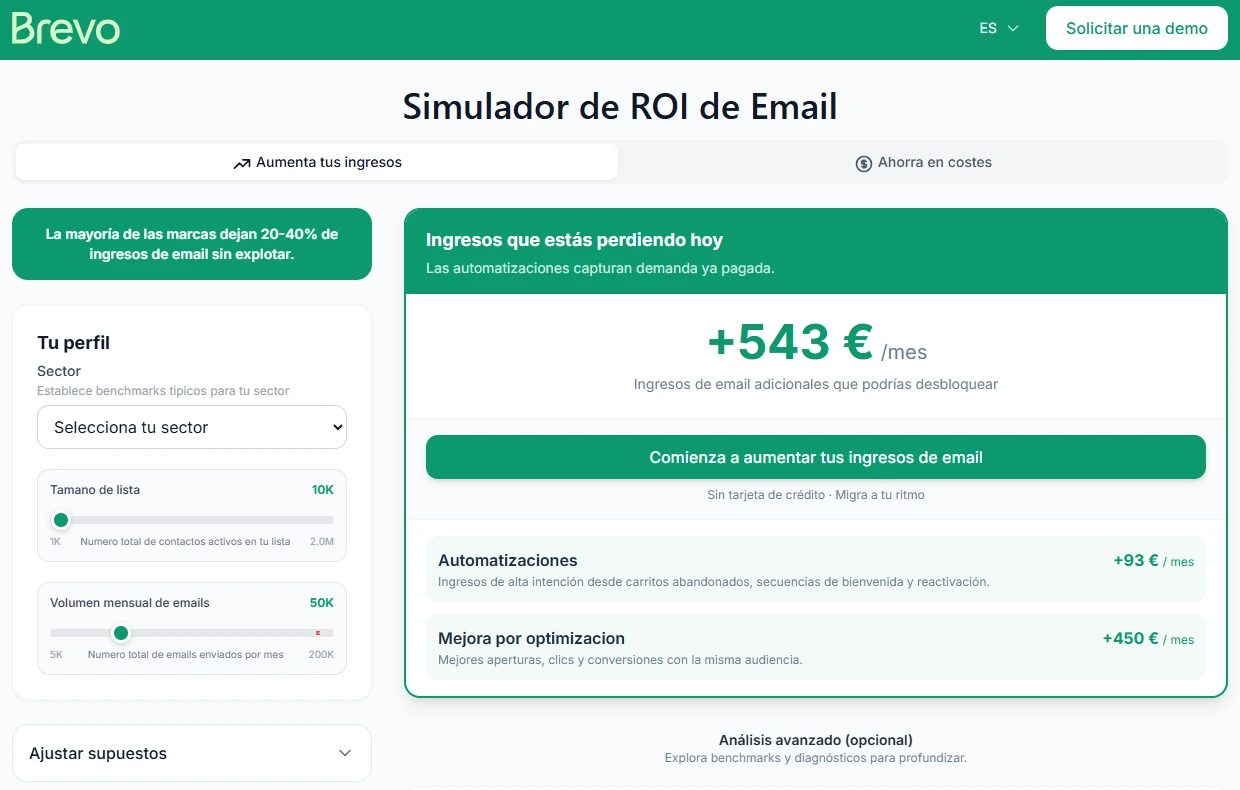Expand the Ajustar supuestos section
The image size is (1240, 790).
191,753
